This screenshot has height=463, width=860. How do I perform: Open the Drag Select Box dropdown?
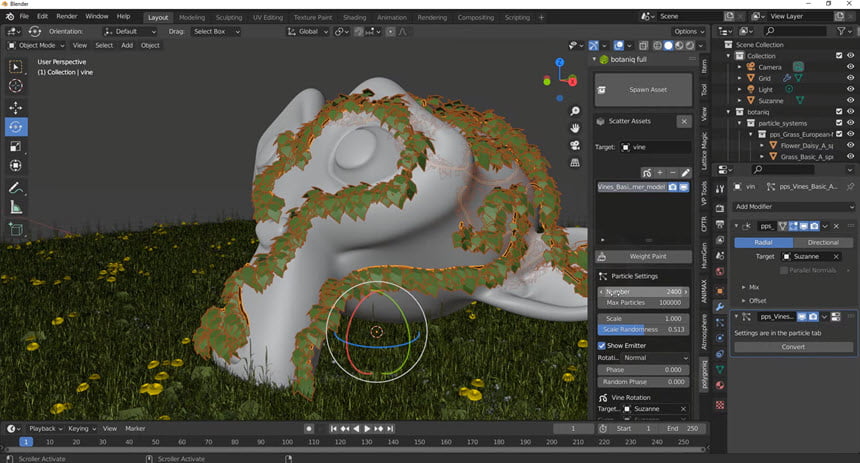click(216, 31)
